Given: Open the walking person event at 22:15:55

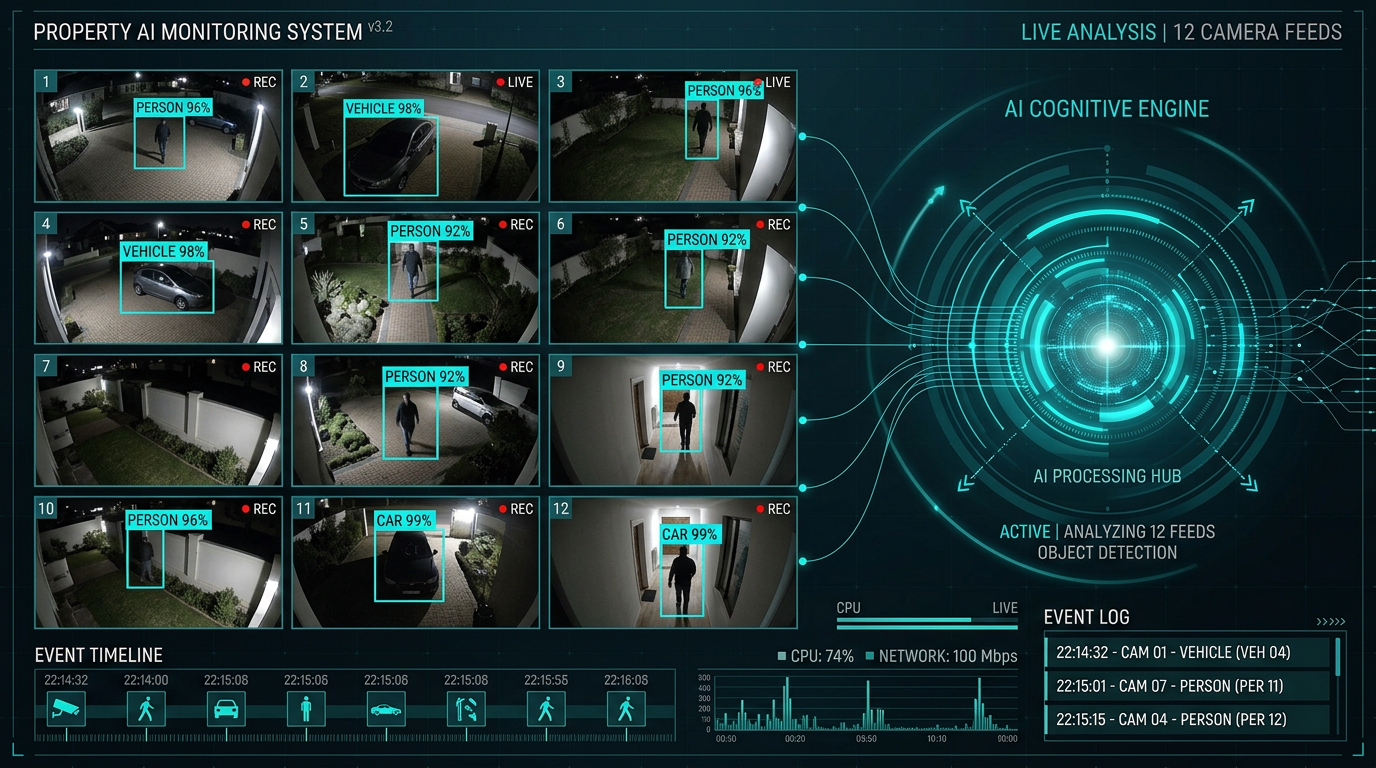Looking at the screenshot, I should 546,709.
